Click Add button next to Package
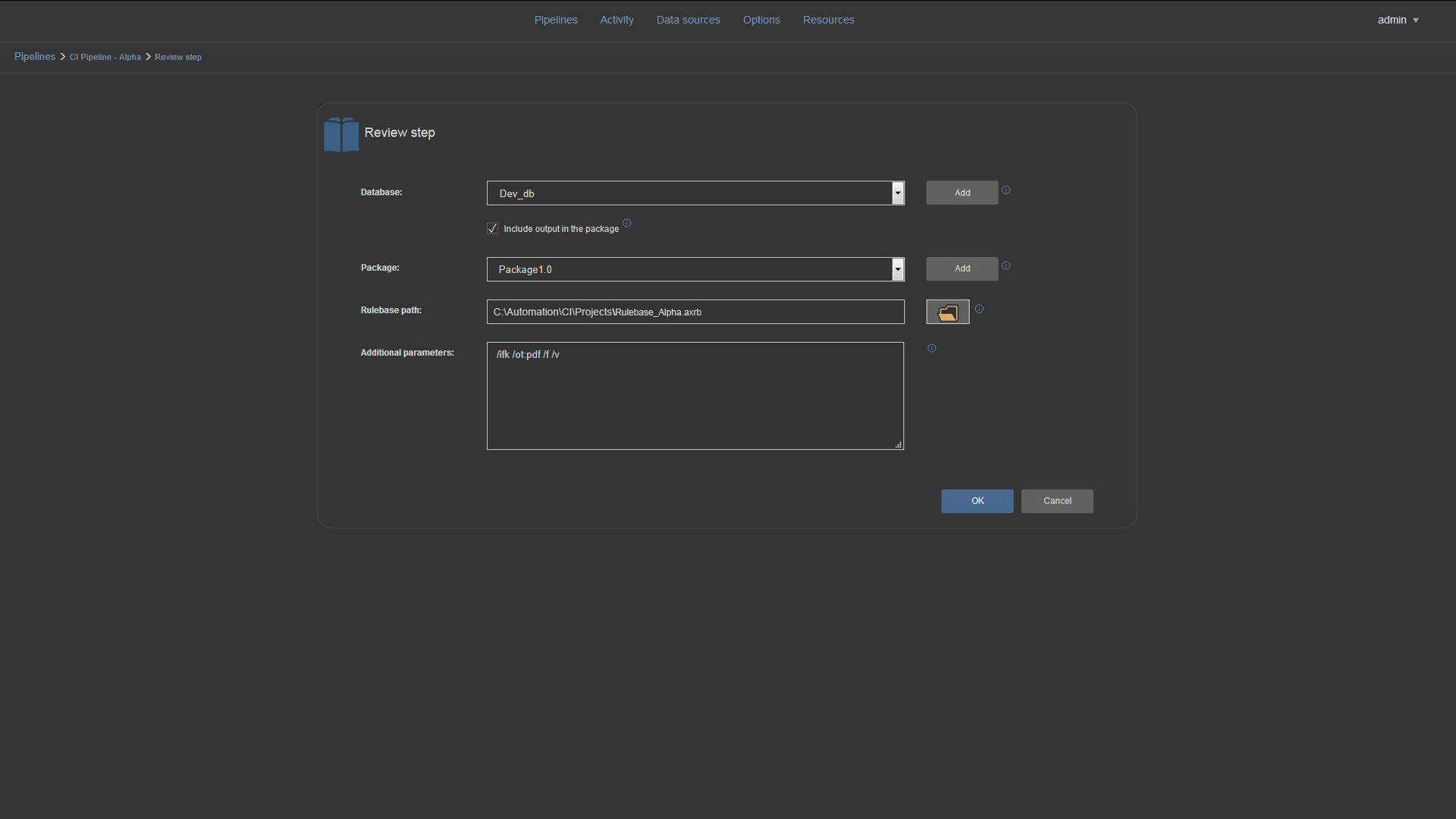This screenshot has width=1456, height=819. [x=962, y=268]
